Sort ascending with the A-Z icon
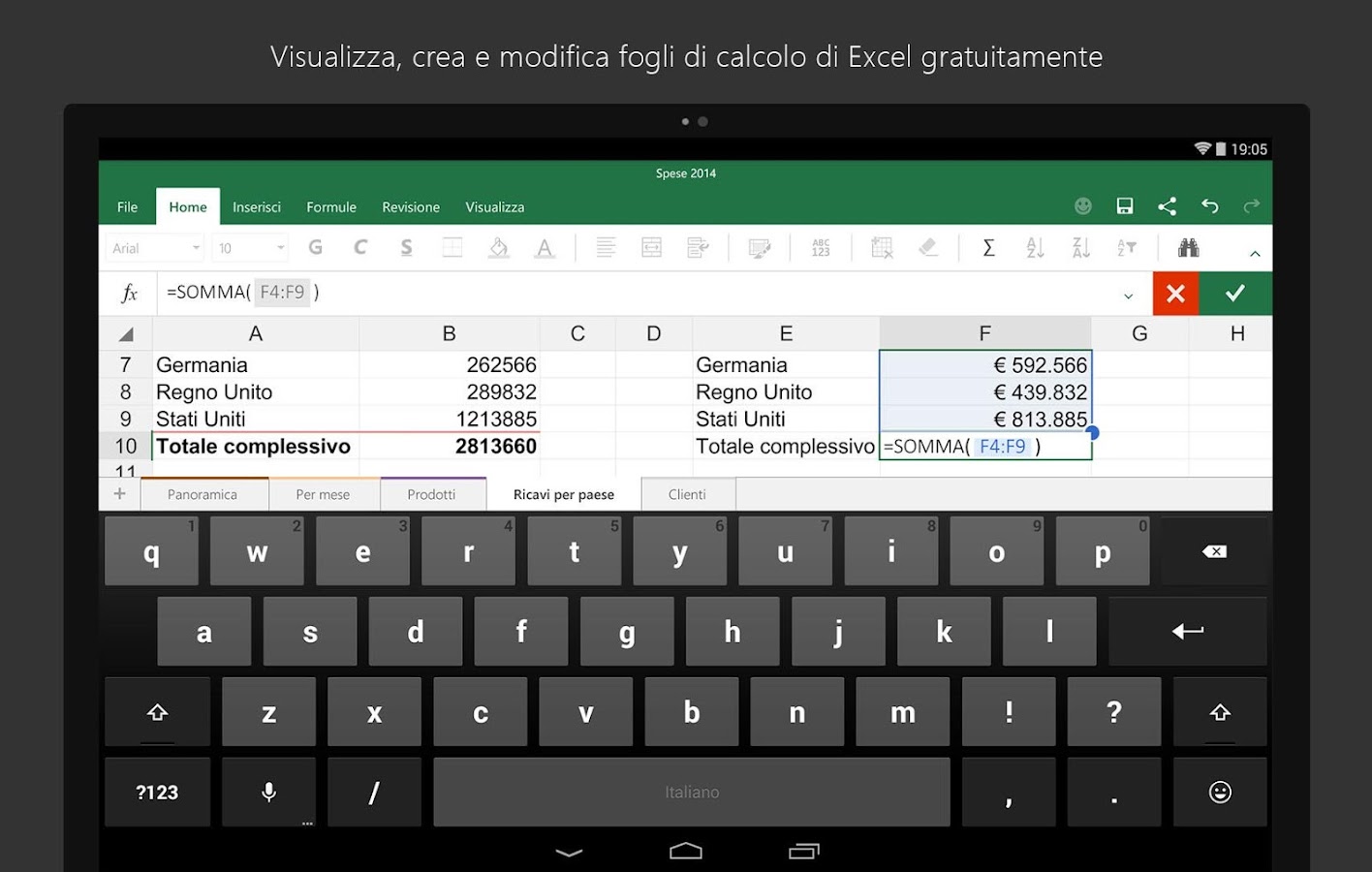This screenshot has height=872, width=1372. (x=1035, y=248)
